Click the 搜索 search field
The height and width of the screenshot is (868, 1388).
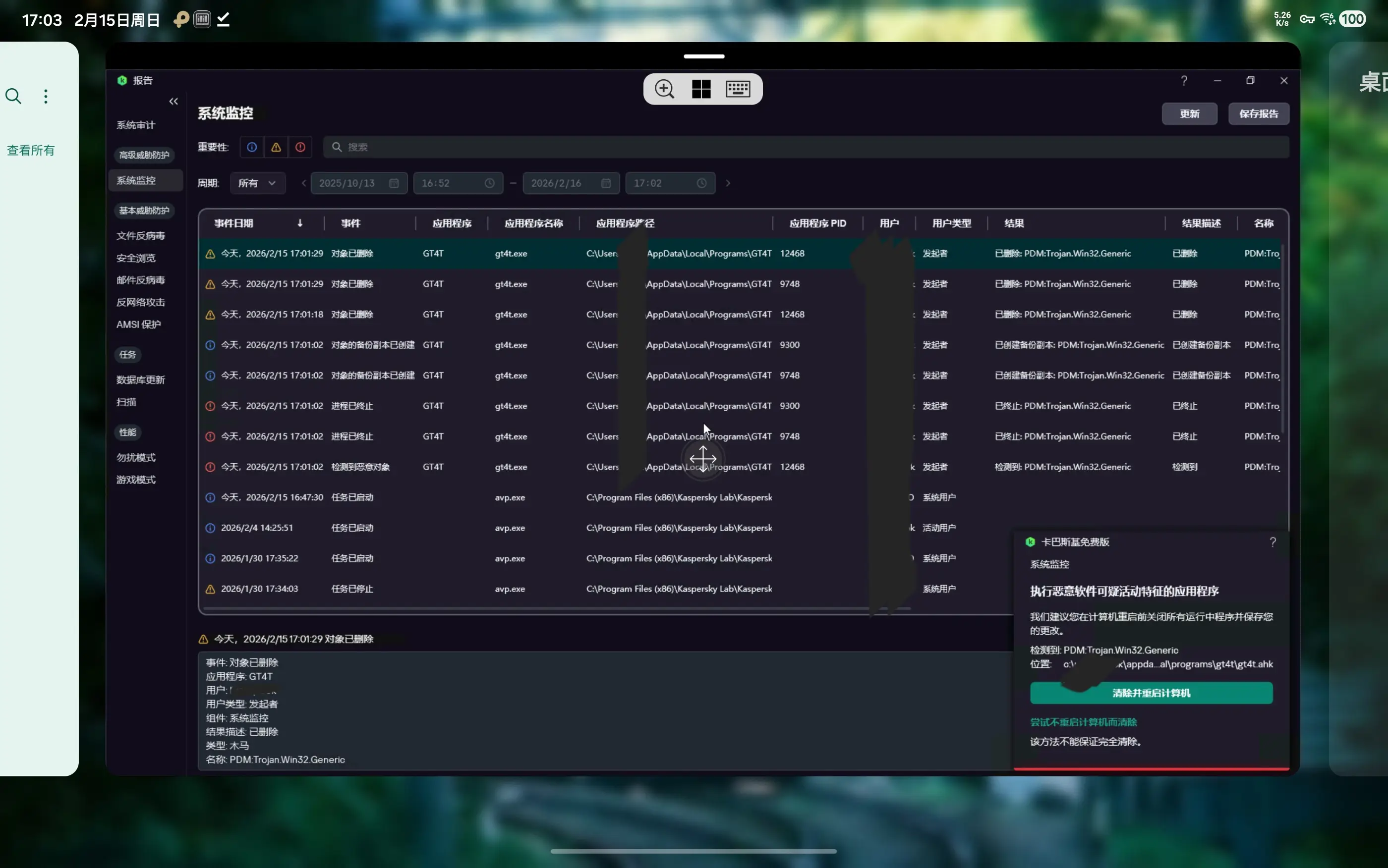point(804,148)
